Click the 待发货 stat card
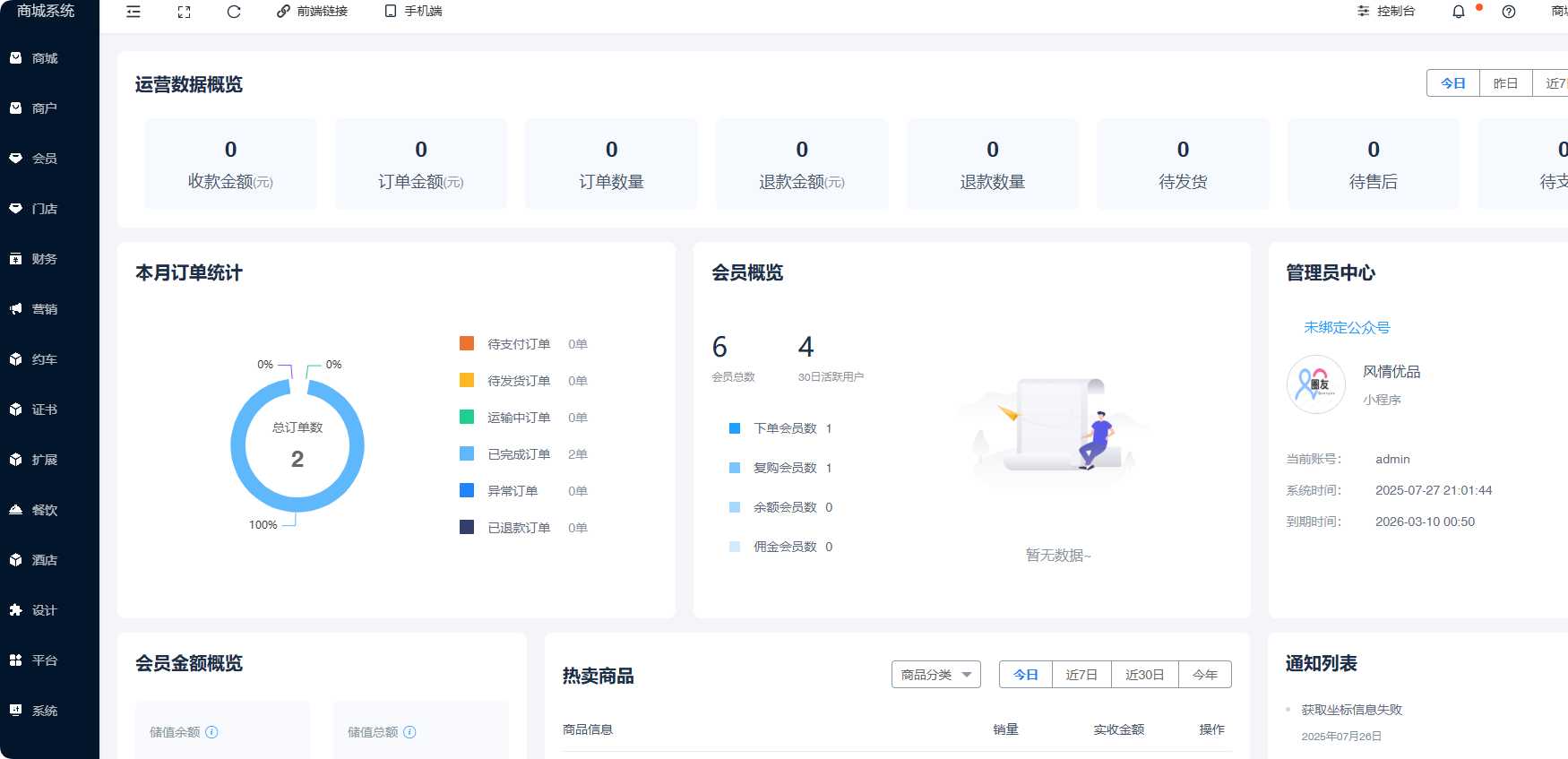 (x=1184, y=164)
